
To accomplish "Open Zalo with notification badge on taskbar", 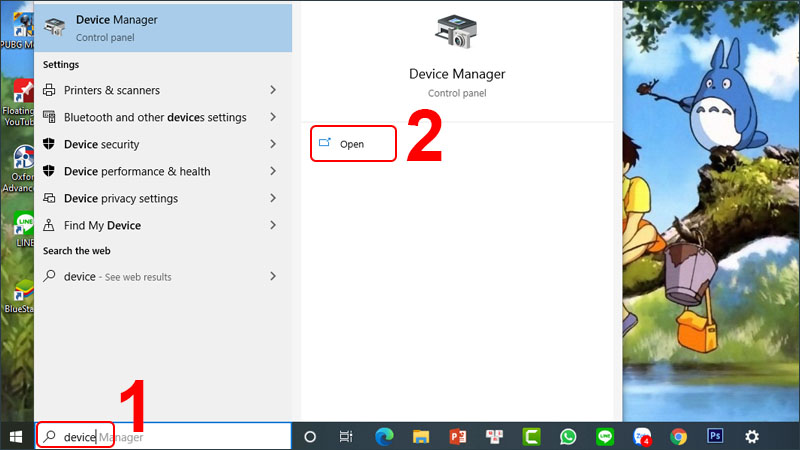I will tap(642, 437).
